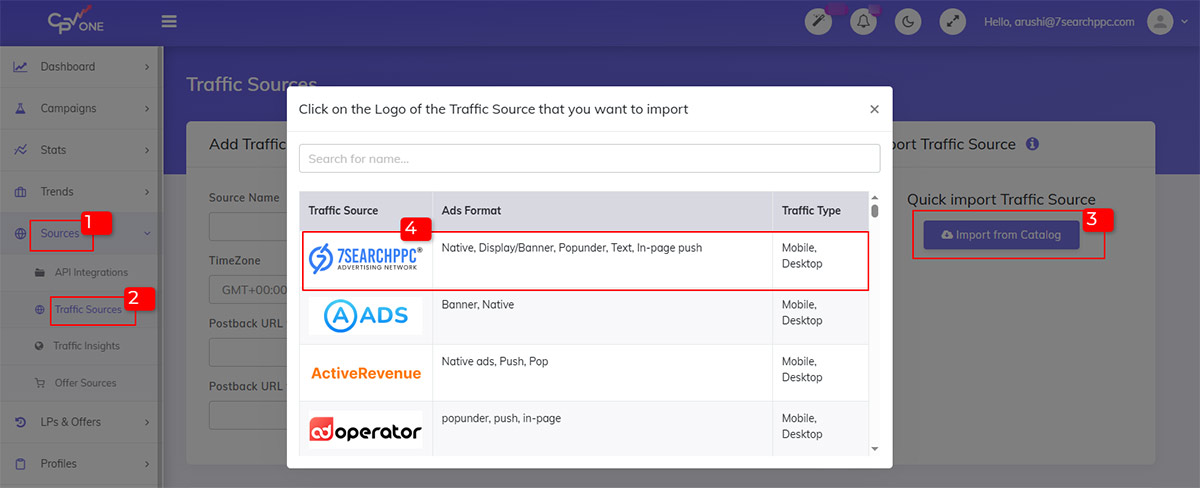Click the API Integrations folder icon
1200x488 pixels.
coord(40,272)
